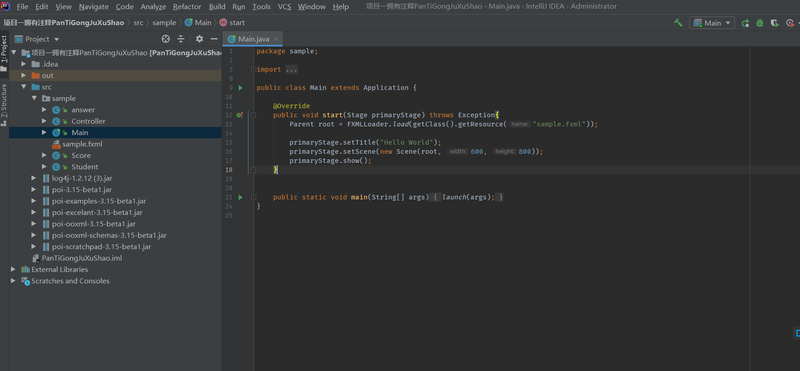The height and width of the screenshot is (371, 800).
Task: Expand the .idea folder arrow
Action: pos(23,64)
